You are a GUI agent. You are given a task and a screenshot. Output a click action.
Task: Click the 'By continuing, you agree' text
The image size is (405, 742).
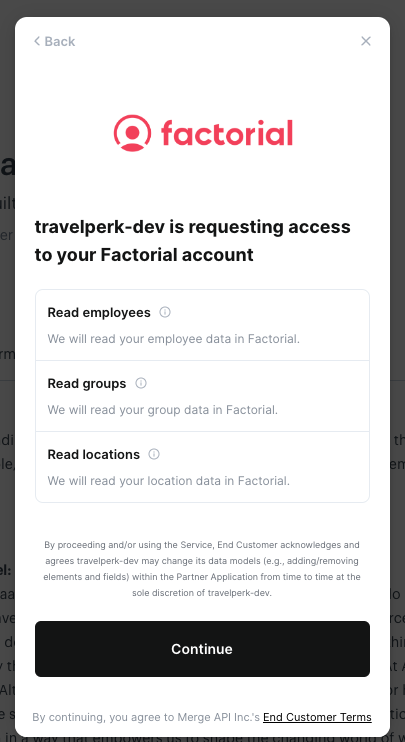tap(146, 717)
